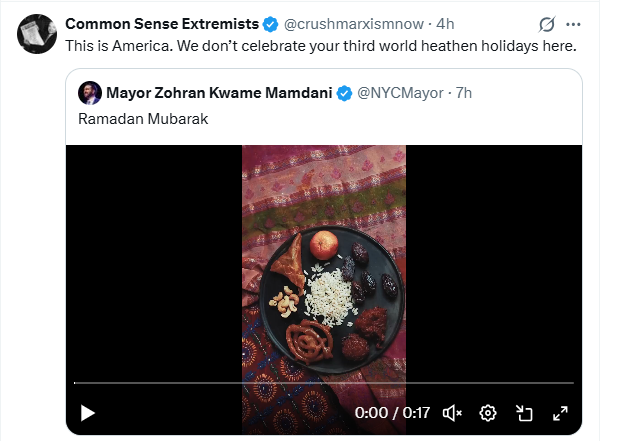Viewport: 630px width, 441px height.
Task: Open Mayor Zohran Kwame Mamdani's avatar
Action: tap(89, 93)
